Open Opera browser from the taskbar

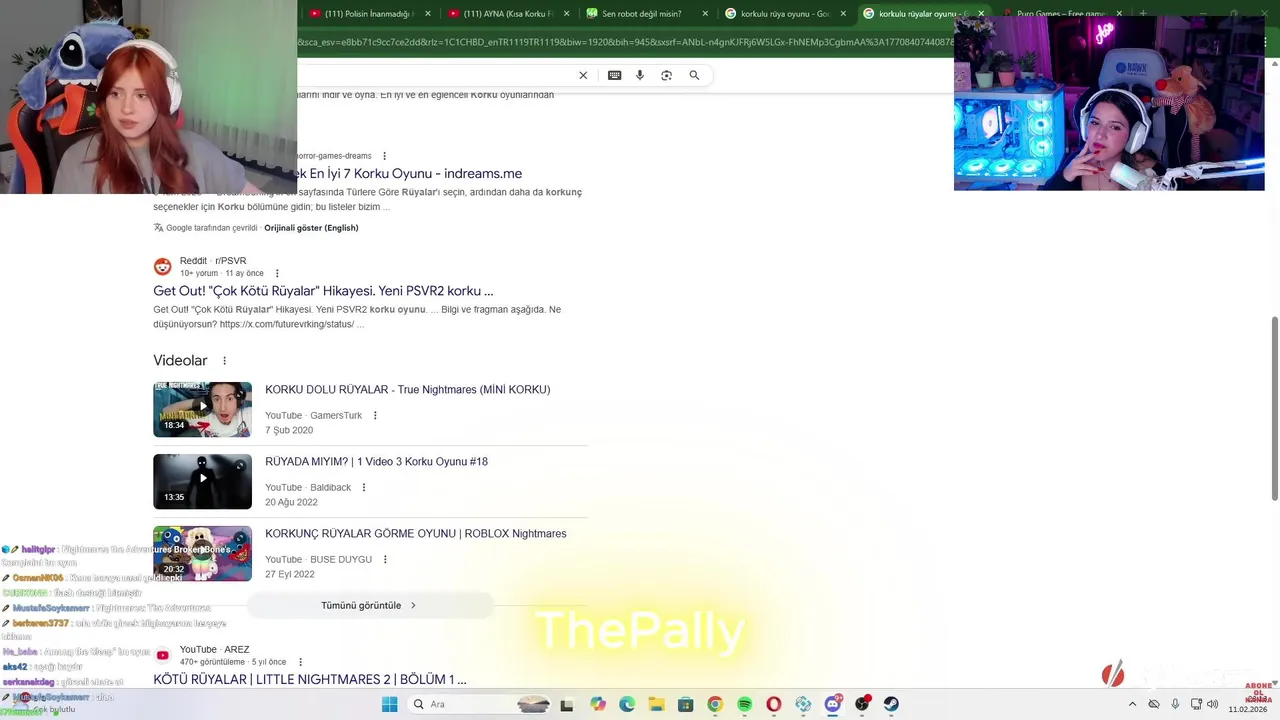click(x=773, y=704)
